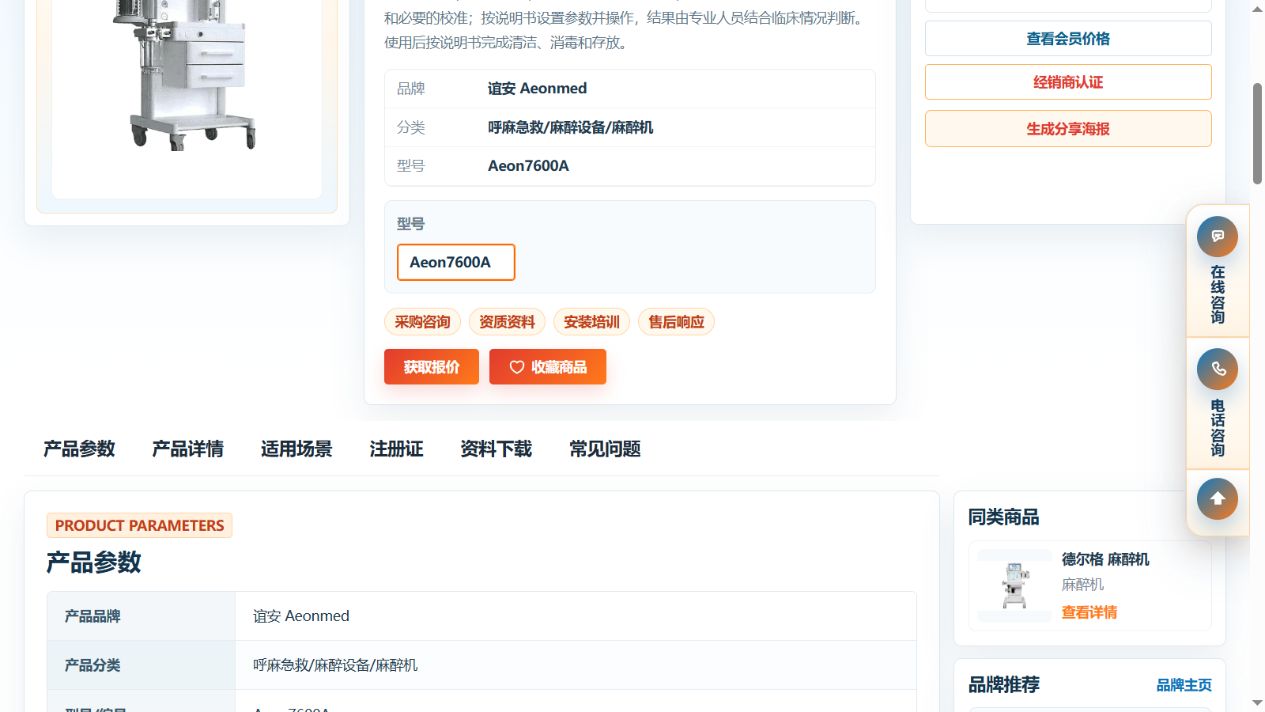Select the 注册证 tab

click(x=397, y=449)
